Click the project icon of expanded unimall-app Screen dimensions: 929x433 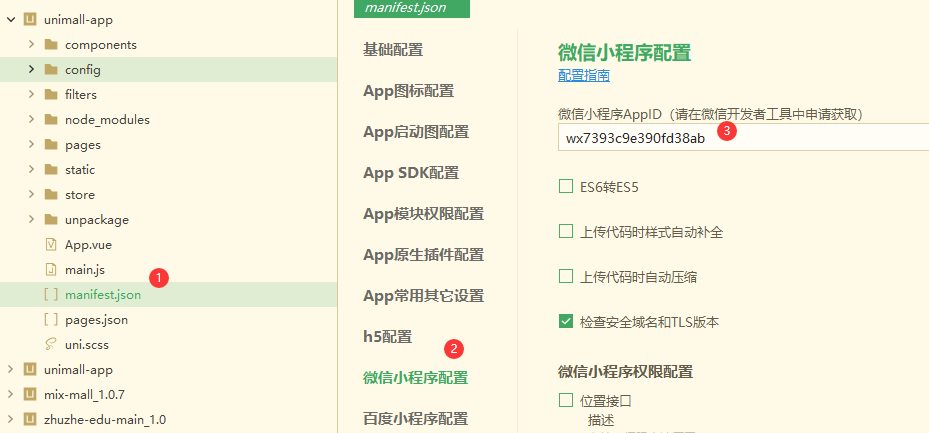(30, 20)
